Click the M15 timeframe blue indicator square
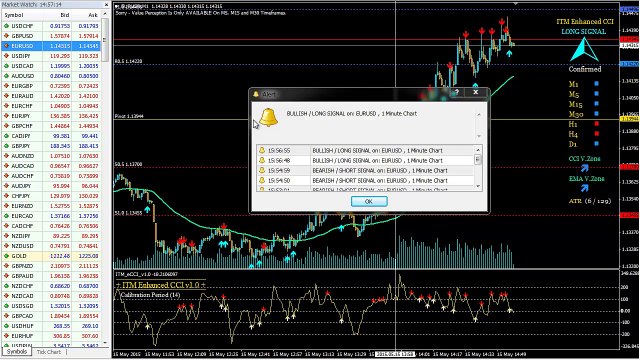 pos(596,104)
